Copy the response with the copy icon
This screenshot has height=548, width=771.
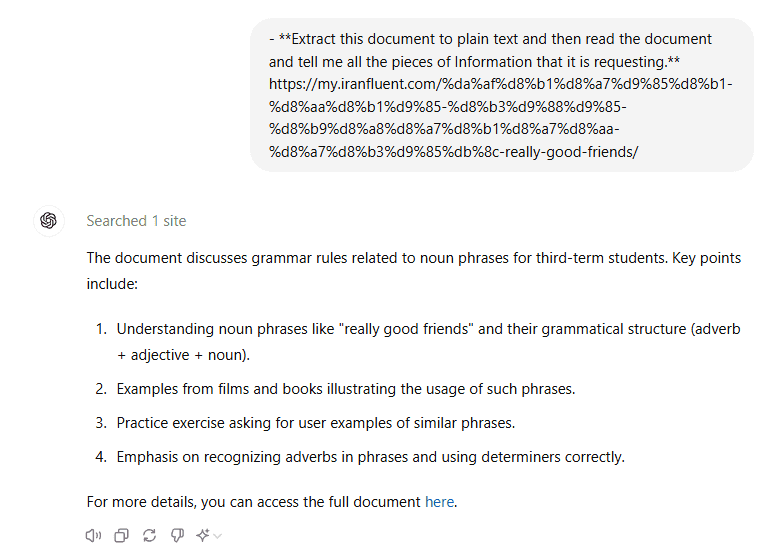click(121, 535)
